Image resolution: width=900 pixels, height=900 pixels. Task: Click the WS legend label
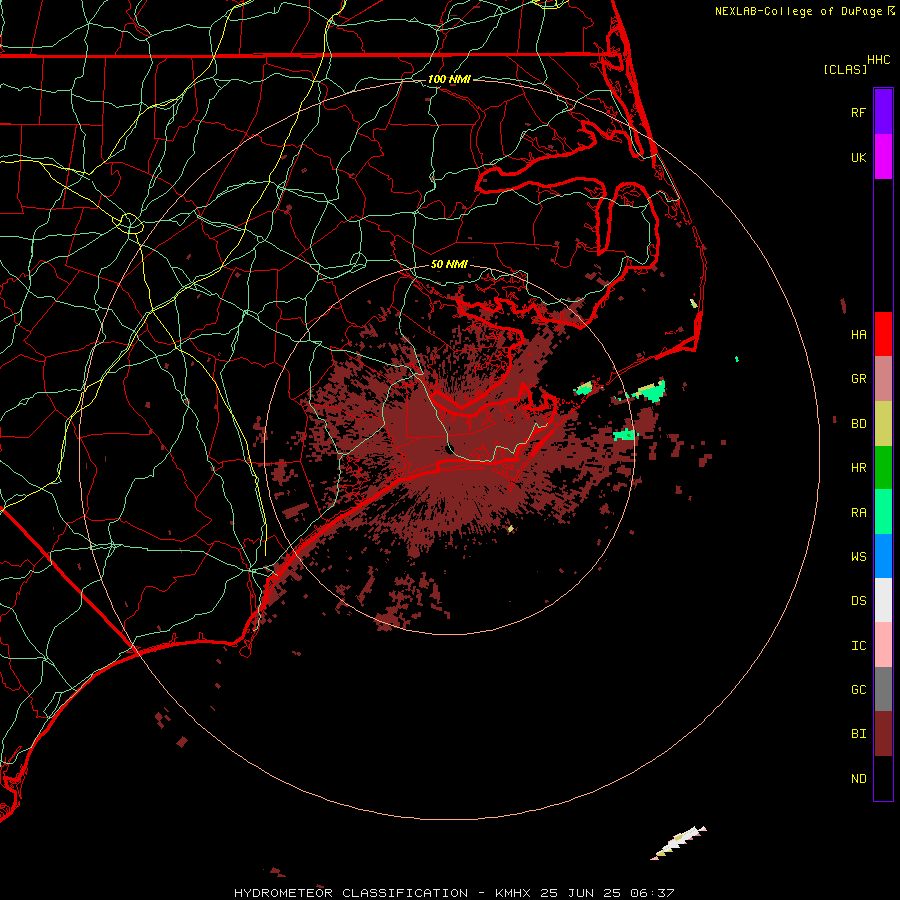tap(858, 556)
